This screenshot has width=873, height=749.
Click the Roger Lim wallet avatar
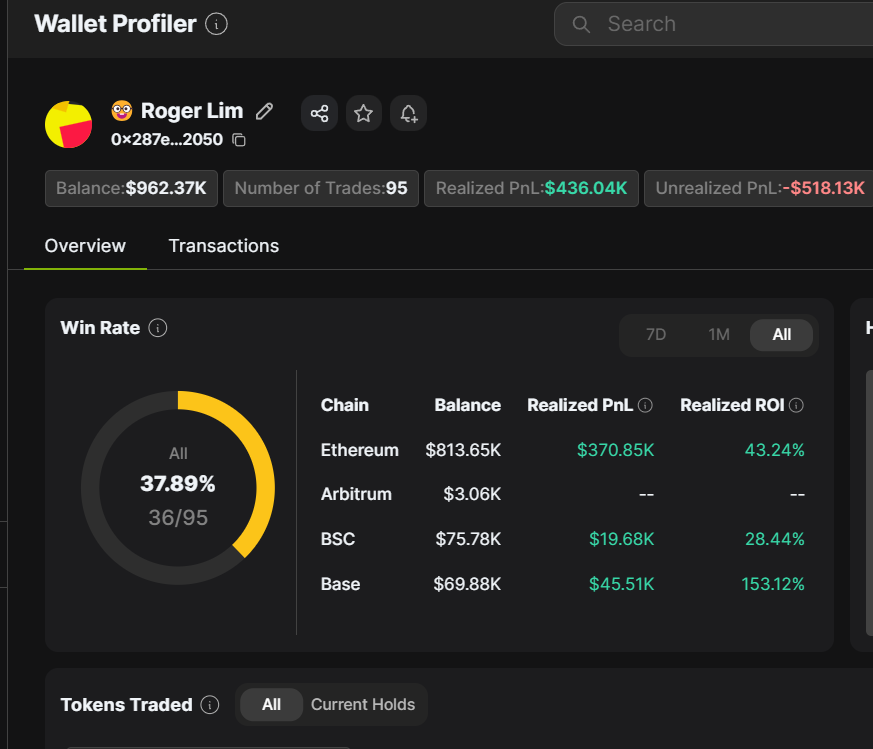68,124
